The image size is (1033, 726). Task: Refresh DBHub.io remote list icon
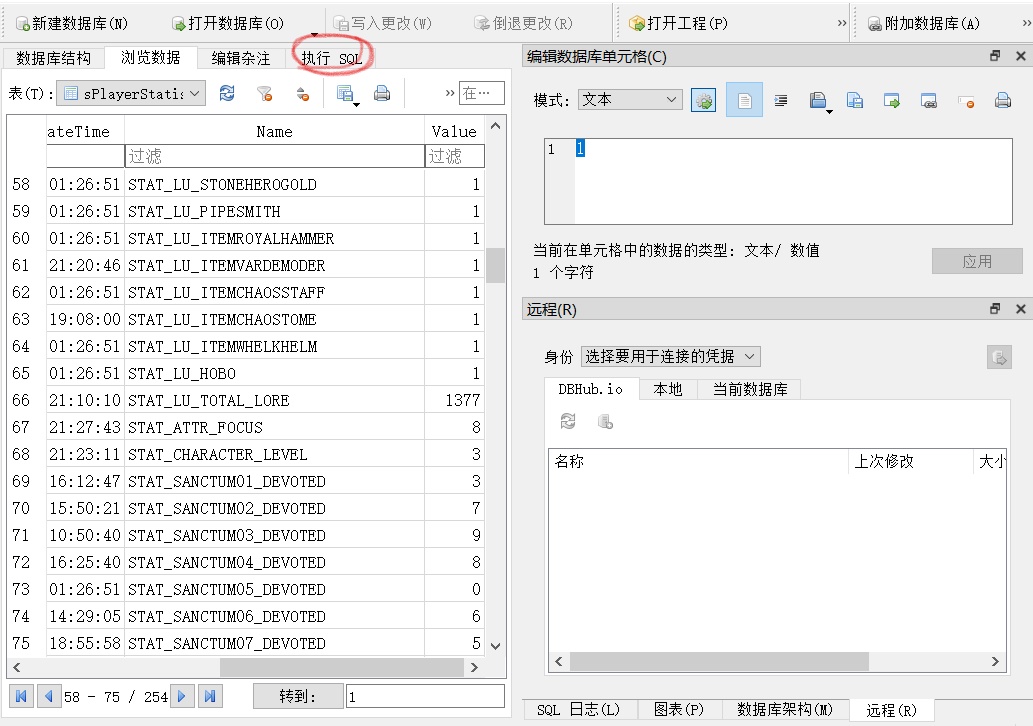click(x=568, y=421)
